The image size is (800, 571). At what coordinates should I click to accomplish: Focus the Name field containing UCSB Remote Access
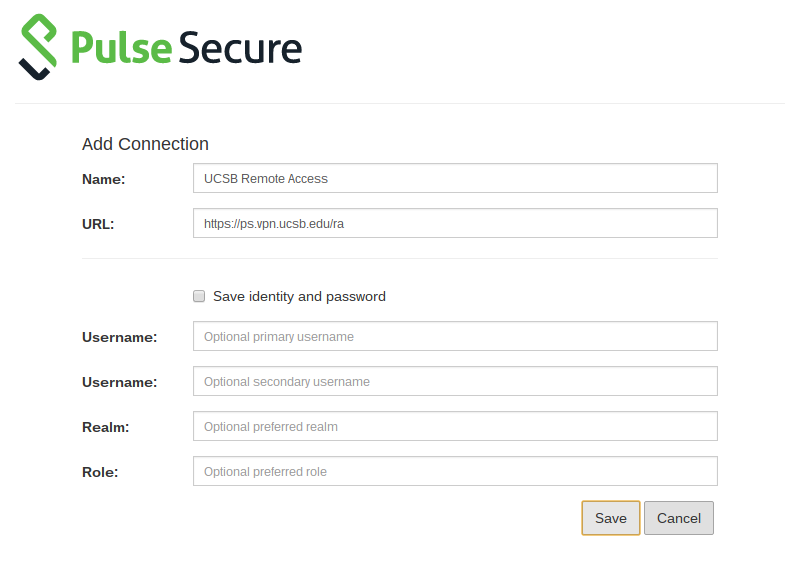455,178
